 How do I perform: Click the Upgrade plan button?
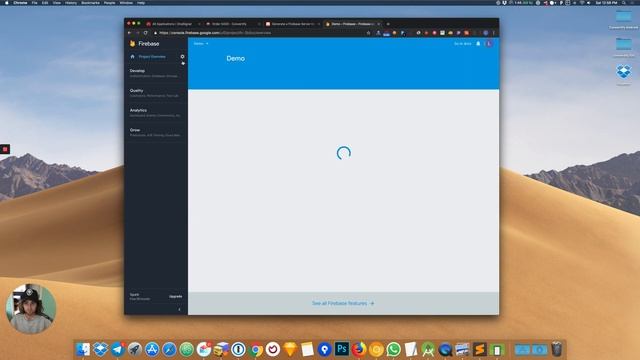tap(176, 296)
